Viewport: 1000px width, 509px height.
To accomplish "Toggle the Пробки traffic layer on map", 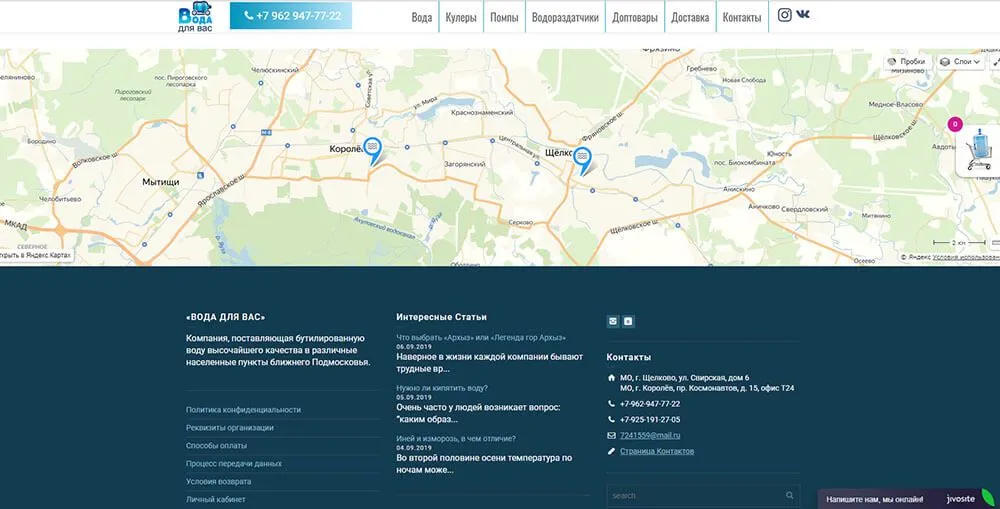I will (906, 62).
